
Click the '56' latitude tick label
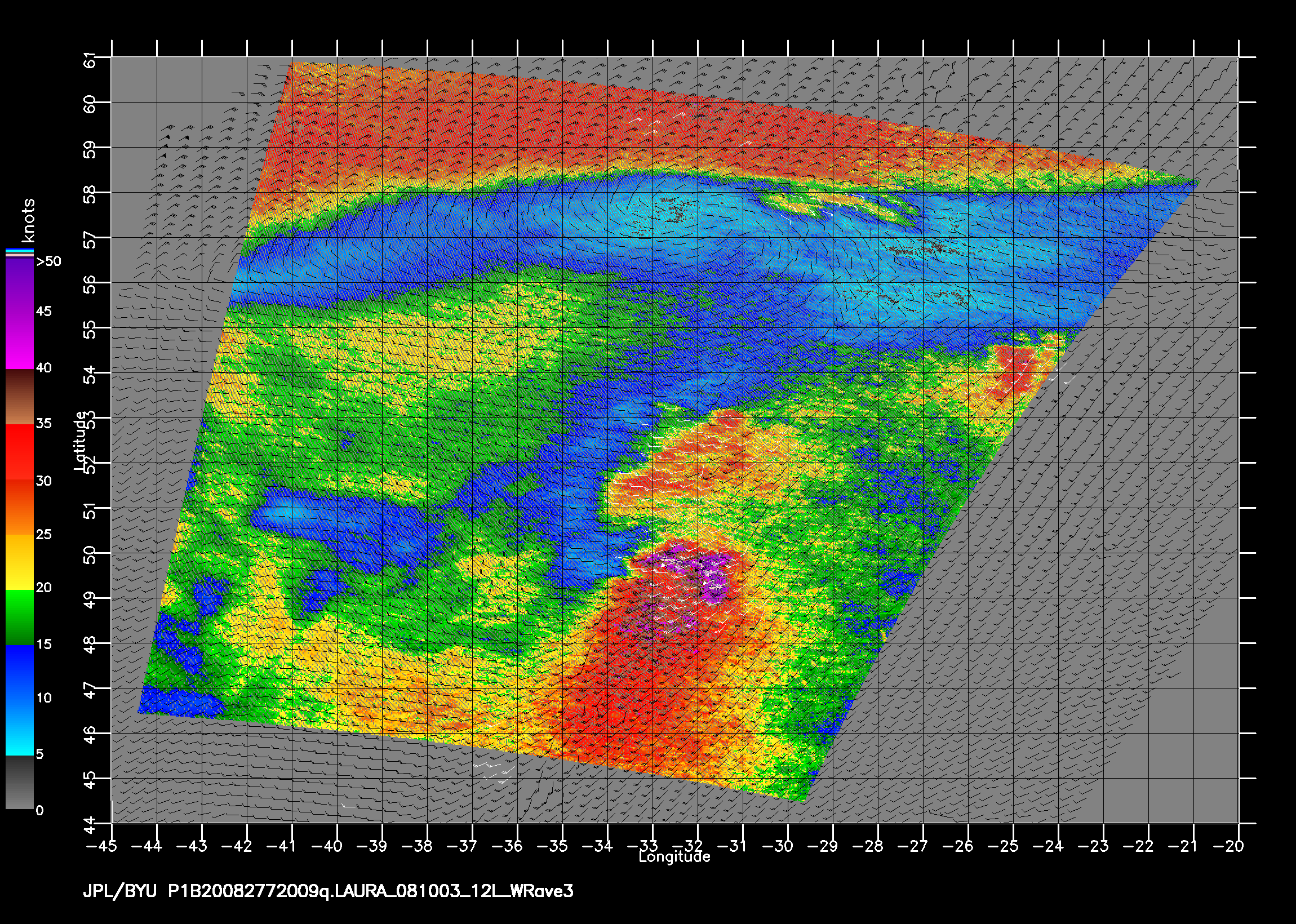(90, 285)
